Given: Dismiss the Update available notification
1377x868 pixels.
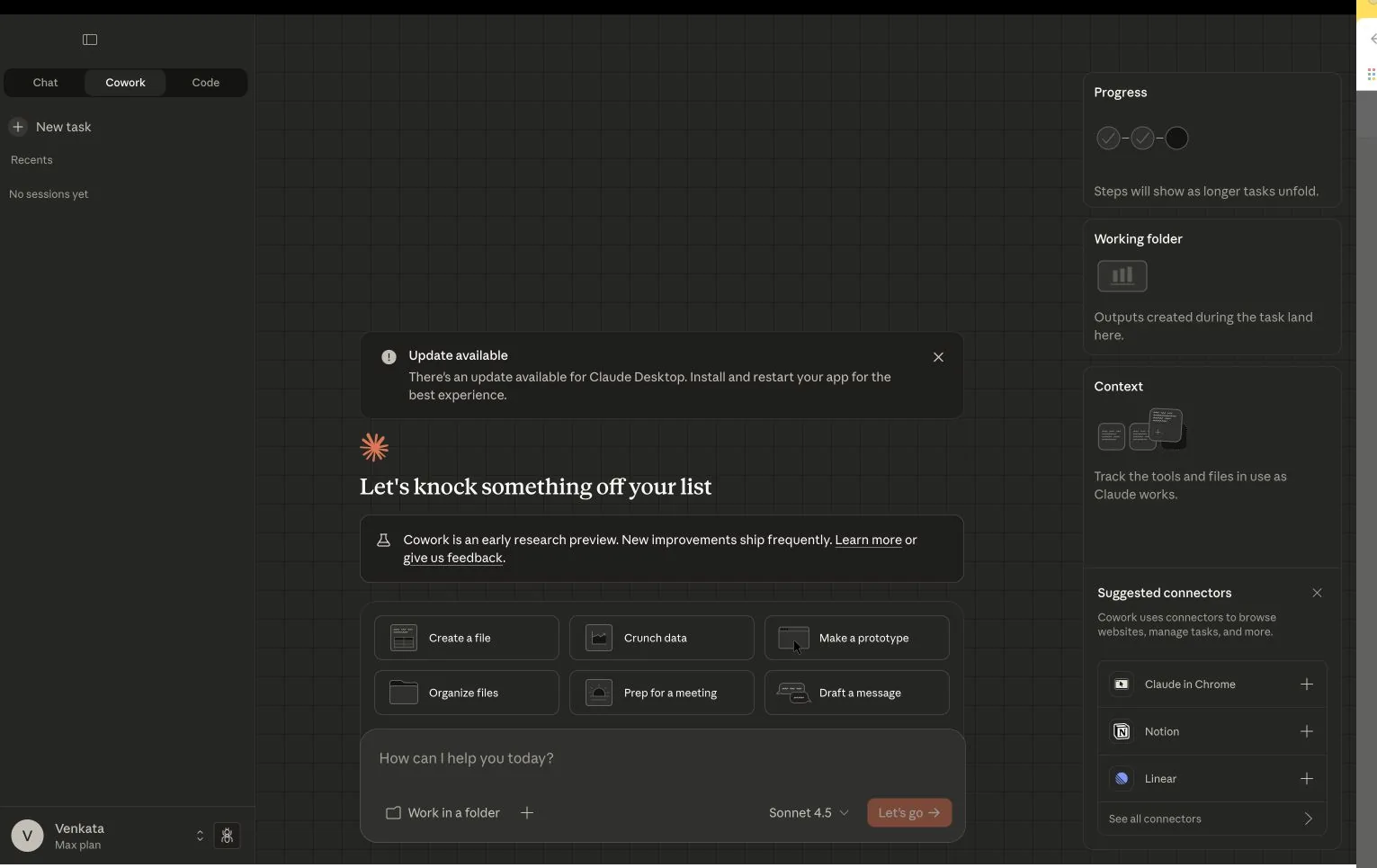Looking at the screenshot, I should (x=938, y=357).
